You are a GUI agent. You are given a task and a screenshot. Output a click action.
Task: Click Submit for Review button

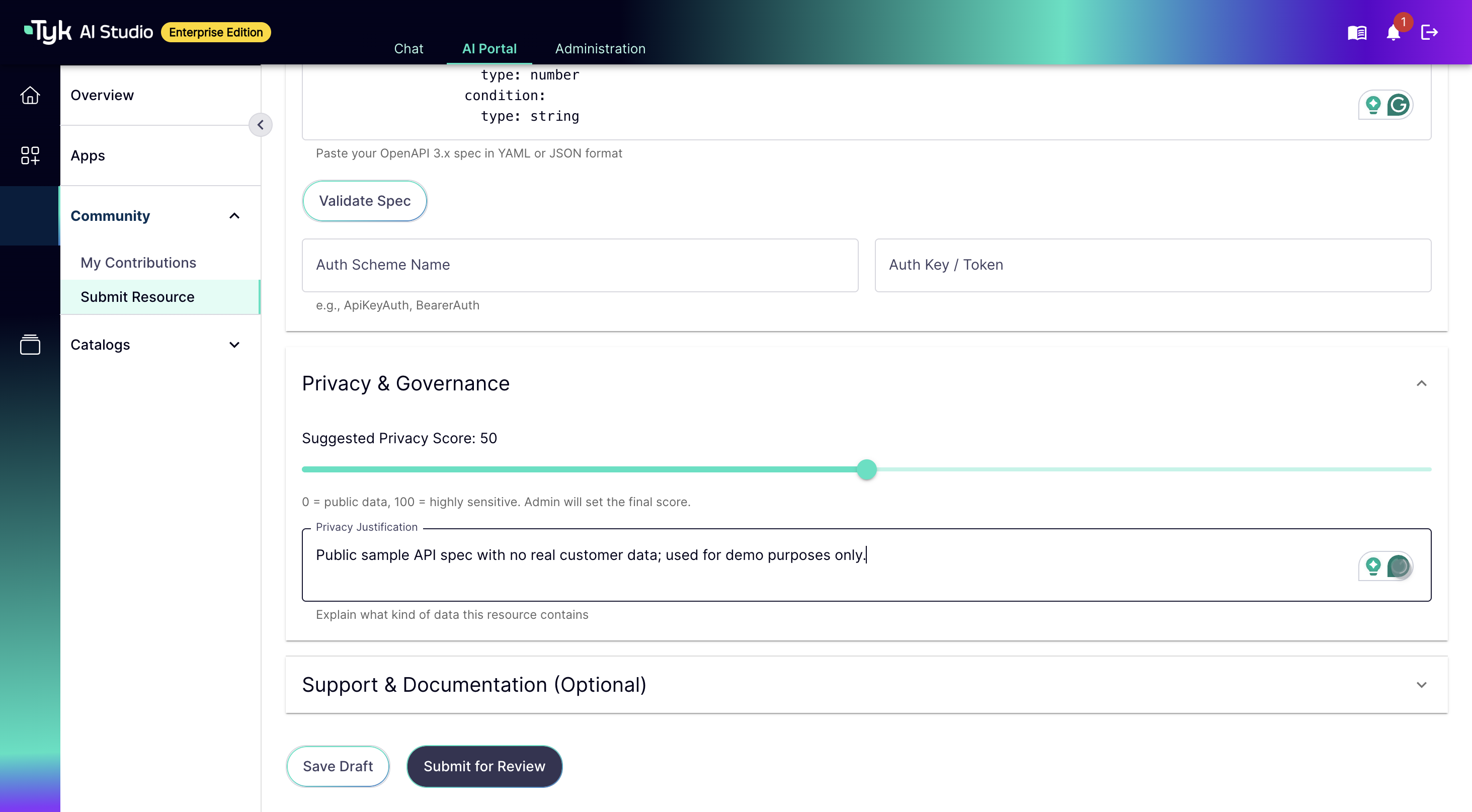pyautogui.click(x=484, y=766)
